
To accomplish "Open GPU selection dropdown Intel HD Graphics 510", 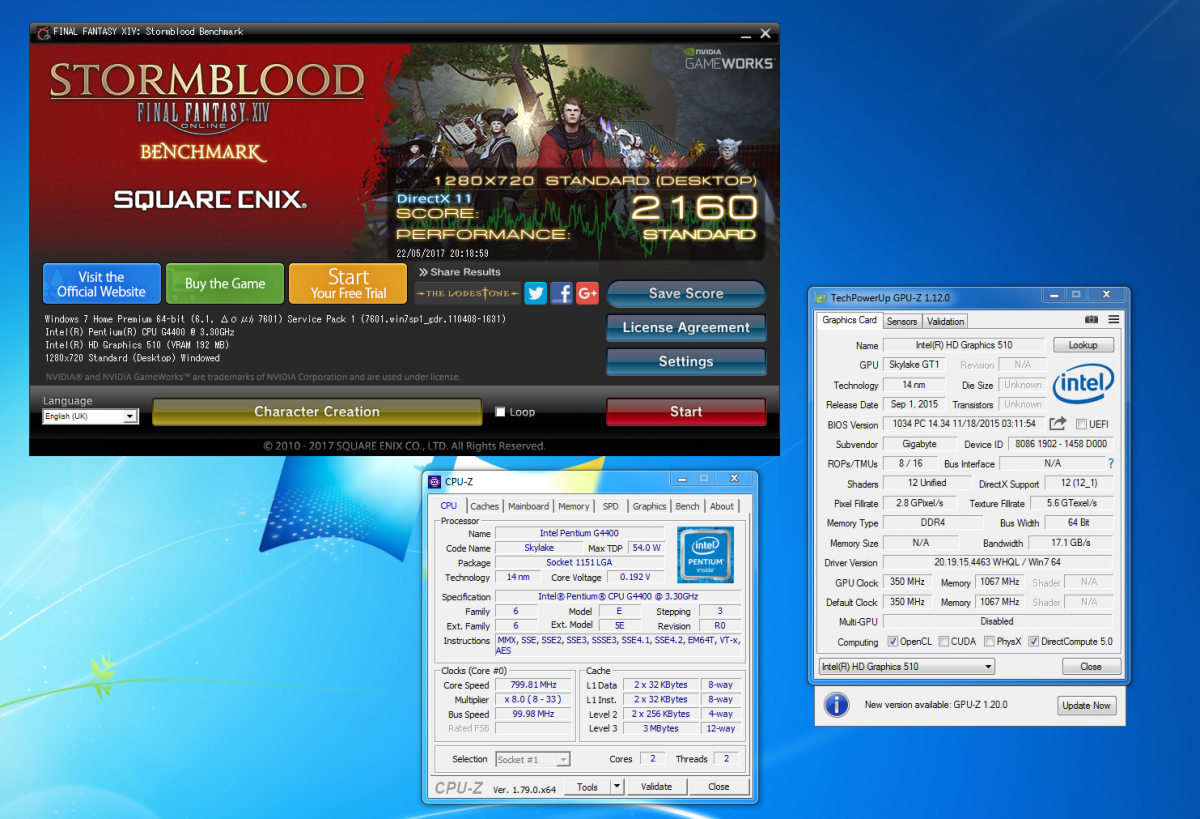I will (x=906, y=666).
